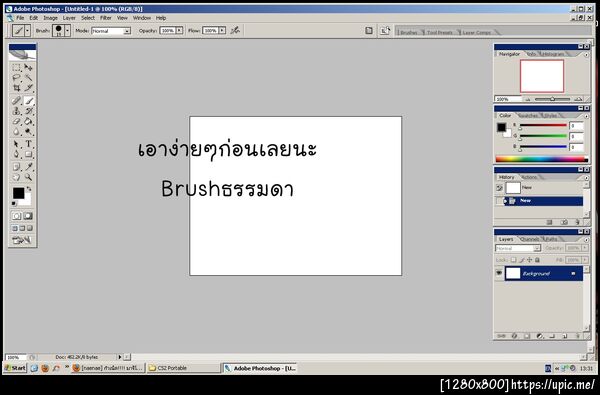Select the Brush tool in toolbox

pos(28,101)
